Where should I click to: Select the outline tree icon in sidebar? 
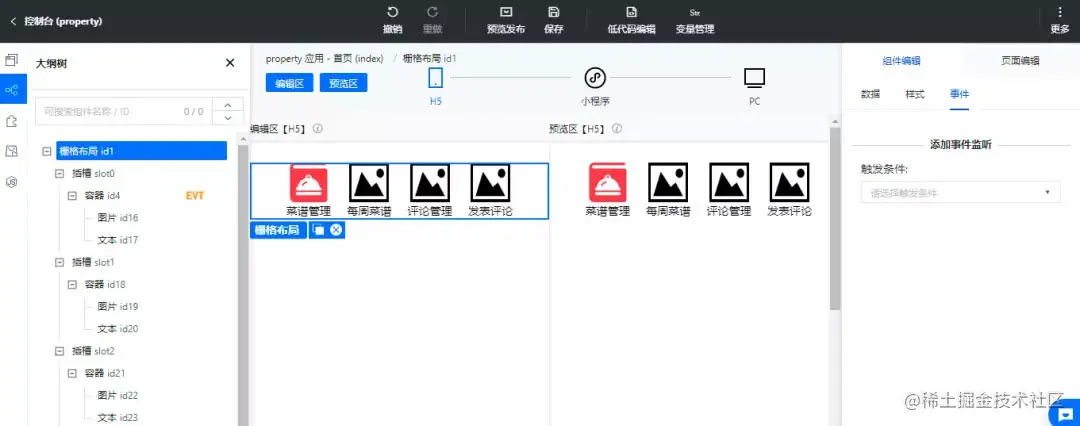coord(12,90)
